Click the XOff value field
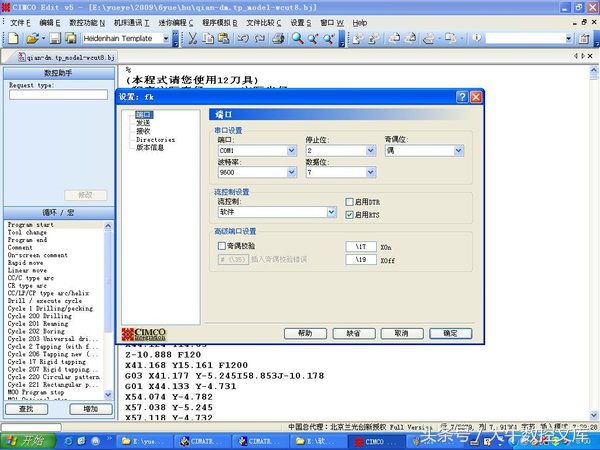600x450 pixels. coord(361,260)
